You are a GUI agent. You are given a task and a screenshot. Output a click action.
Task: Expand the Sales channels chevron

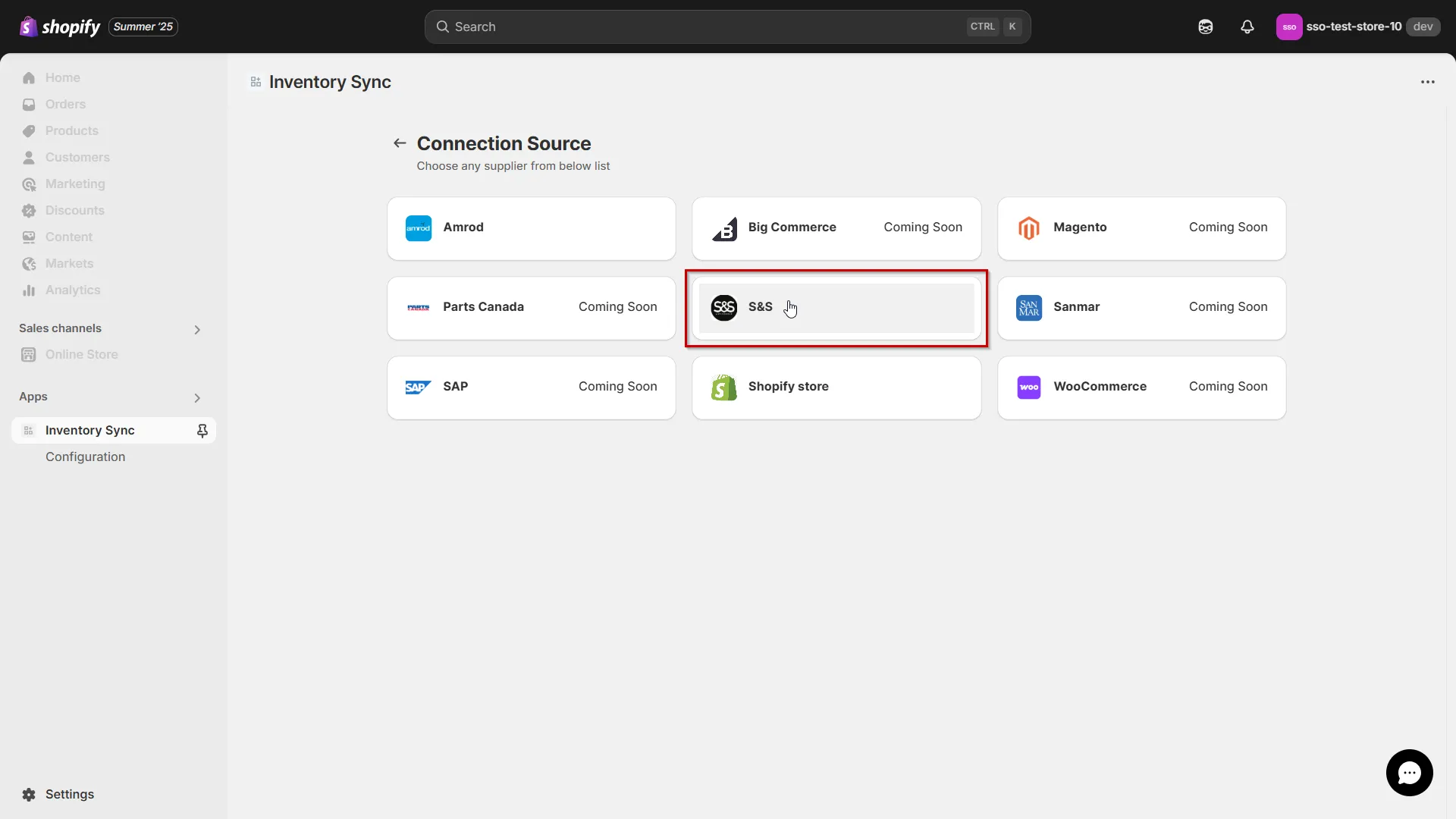197,329
